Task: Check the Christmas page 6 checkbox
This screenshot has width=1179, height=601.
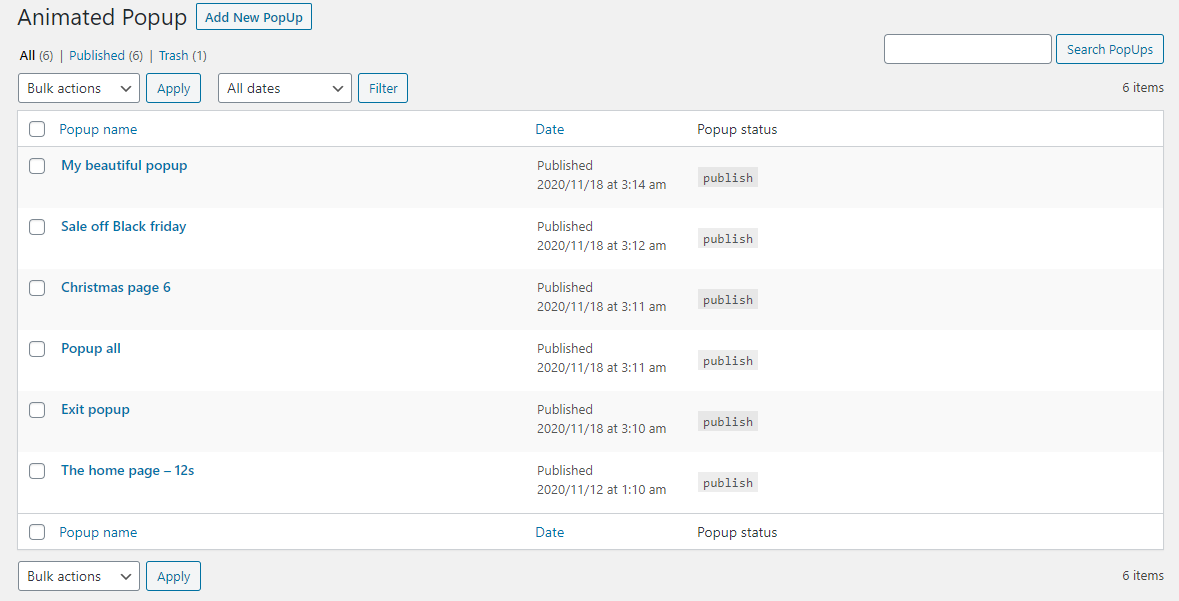Action: (37, 287)
